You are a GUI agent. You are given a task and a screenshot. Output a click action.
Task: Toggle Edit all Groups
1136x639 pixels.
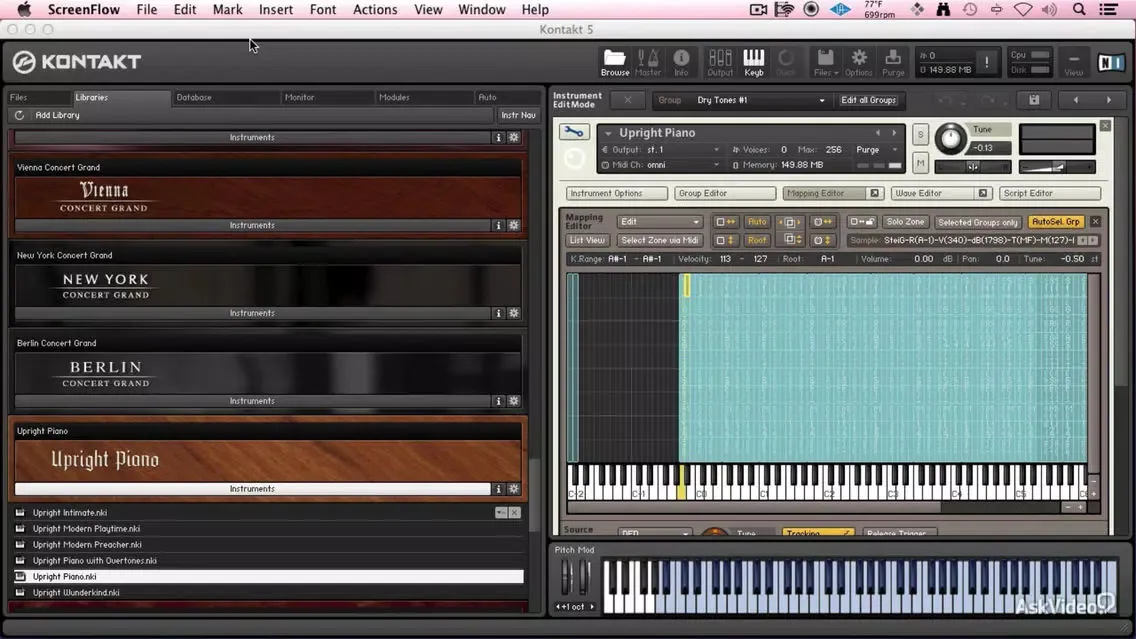point(868,100)
